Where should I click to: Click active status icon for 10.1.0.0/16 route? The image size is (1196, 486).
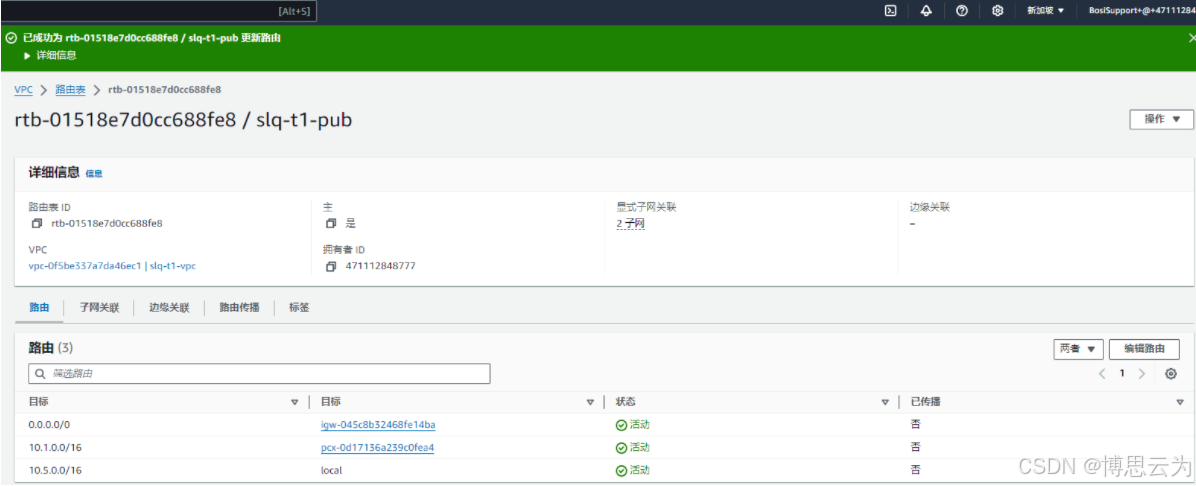coord(622,447)
